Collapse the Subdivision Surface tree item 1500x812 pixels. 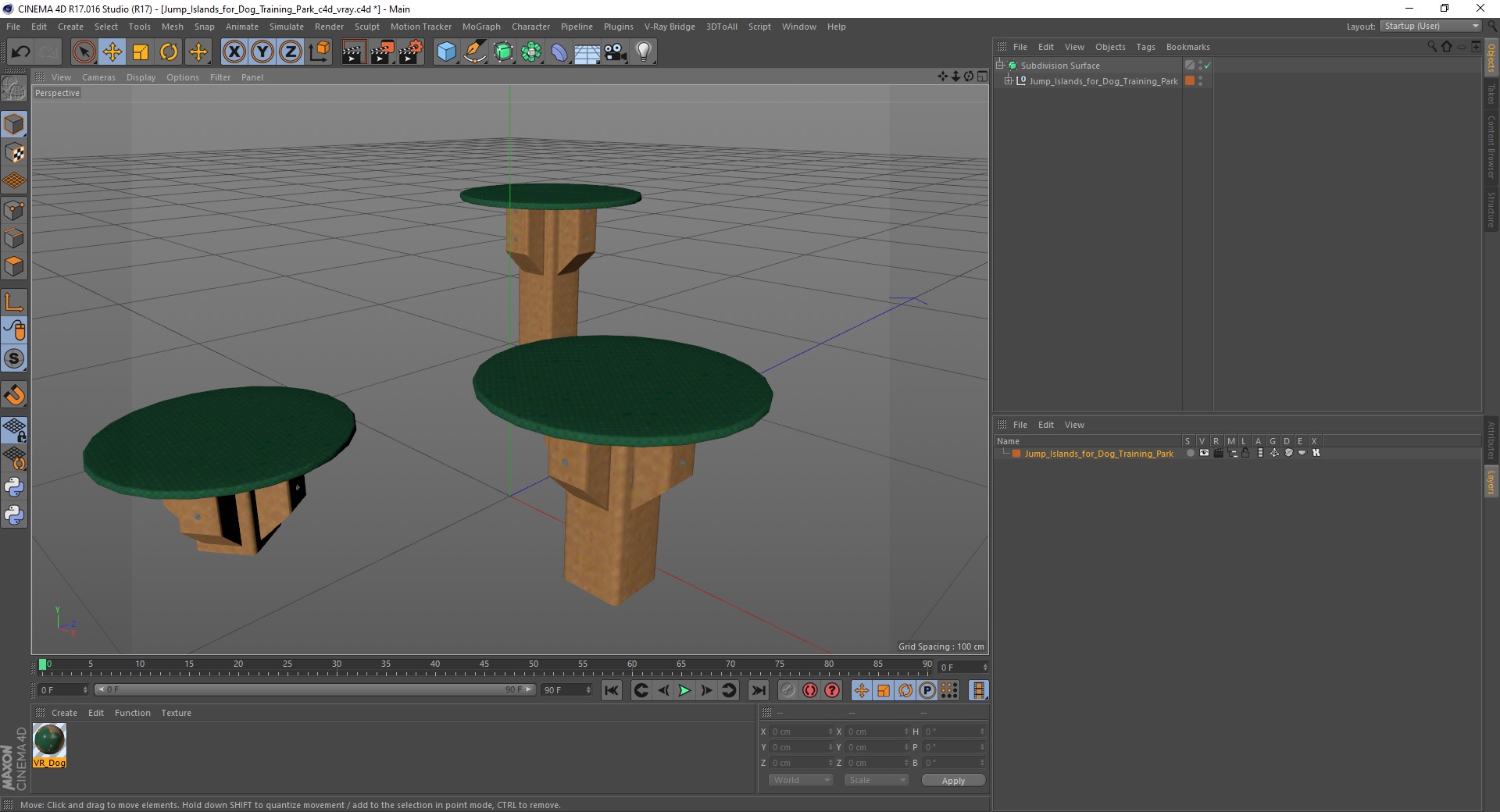(x=999, y=66)
